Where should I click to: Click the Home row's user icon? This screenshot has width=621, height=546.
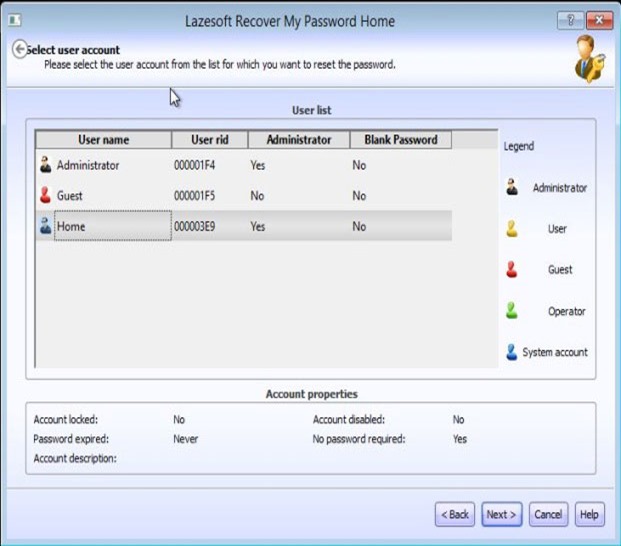(46, 226)
